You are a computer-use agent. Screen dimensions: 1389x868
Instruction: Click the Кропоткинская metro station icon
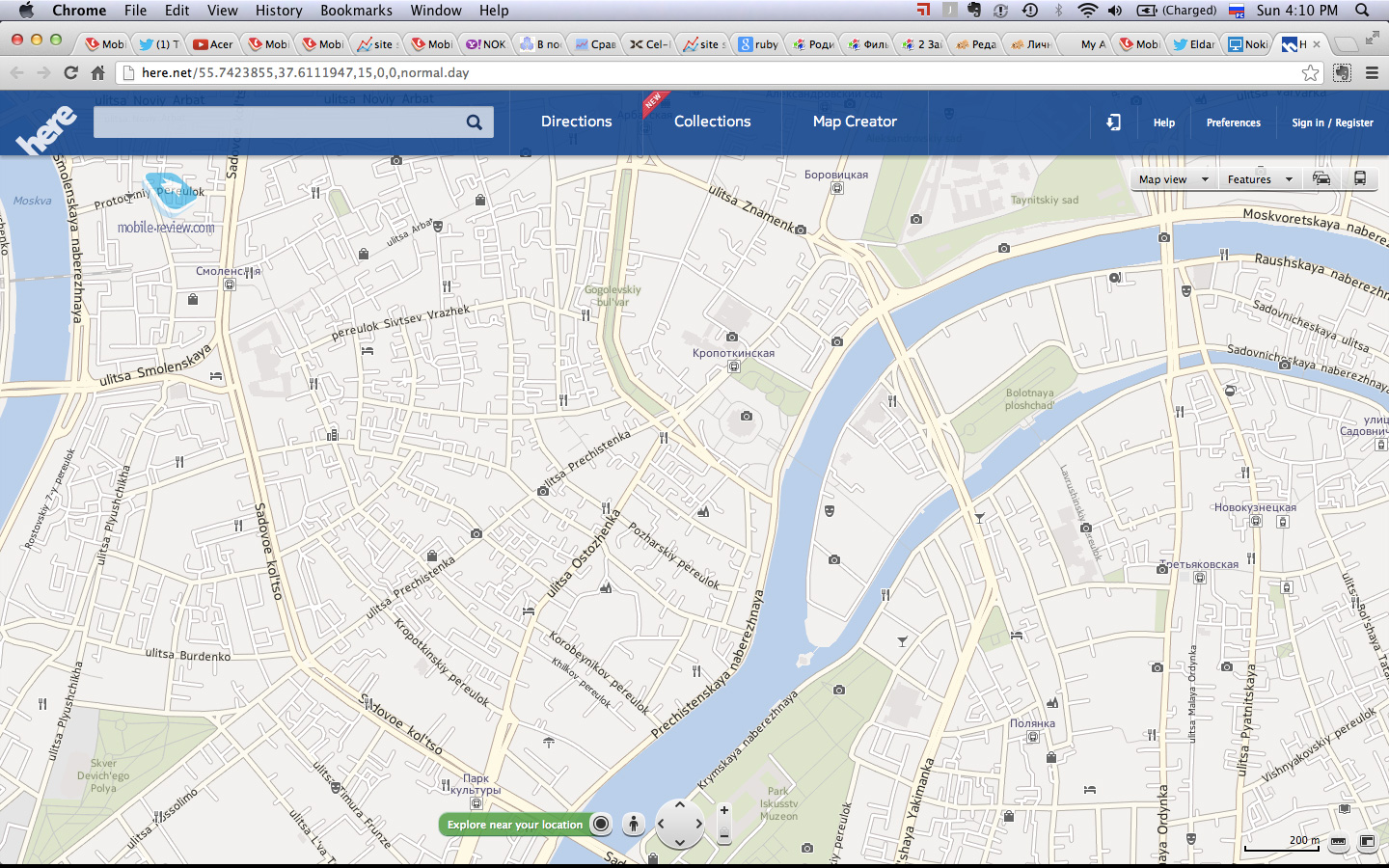click(734, 366)
